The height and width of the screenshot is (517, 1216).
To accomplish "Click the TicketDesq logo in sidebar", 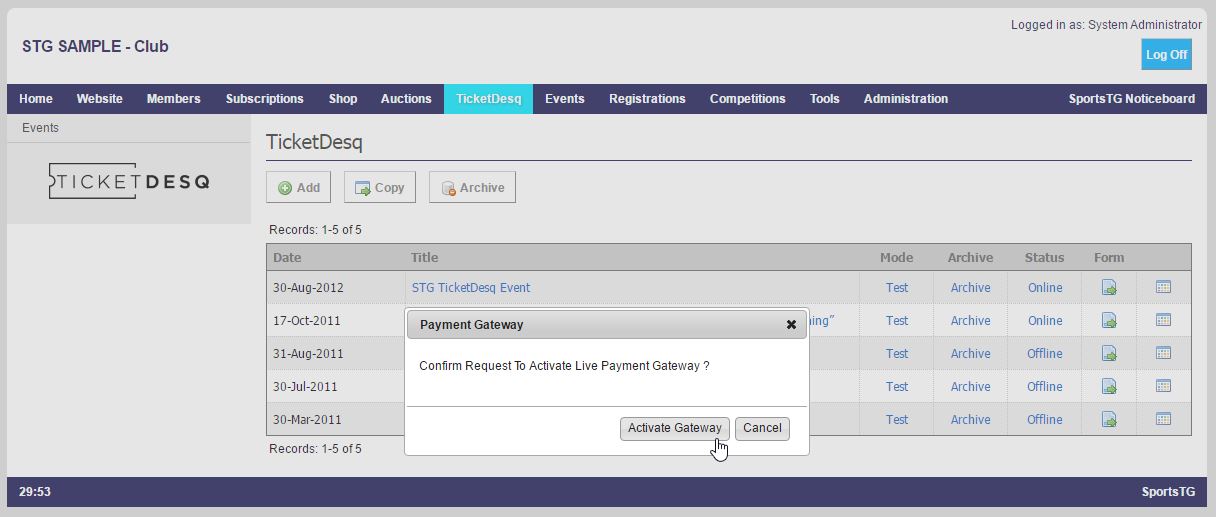I will (x=129, y=182).
